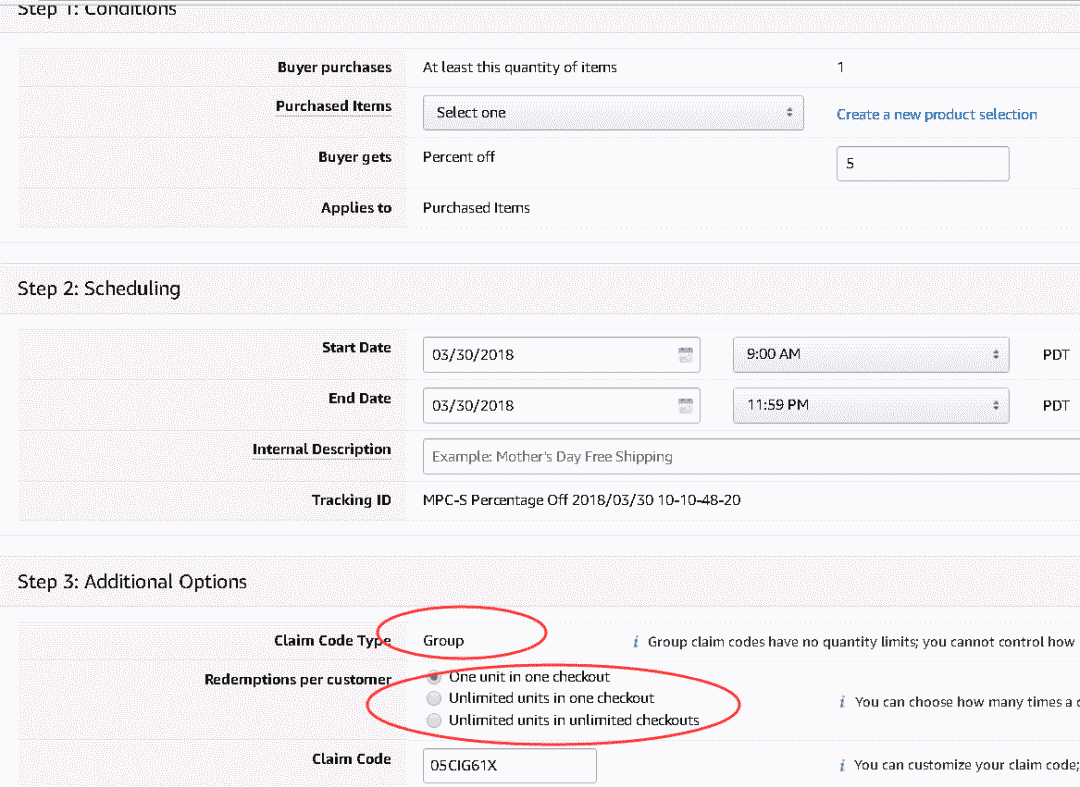
Task: Open the End Date calendar picker icon
Action: click(685, 405)
